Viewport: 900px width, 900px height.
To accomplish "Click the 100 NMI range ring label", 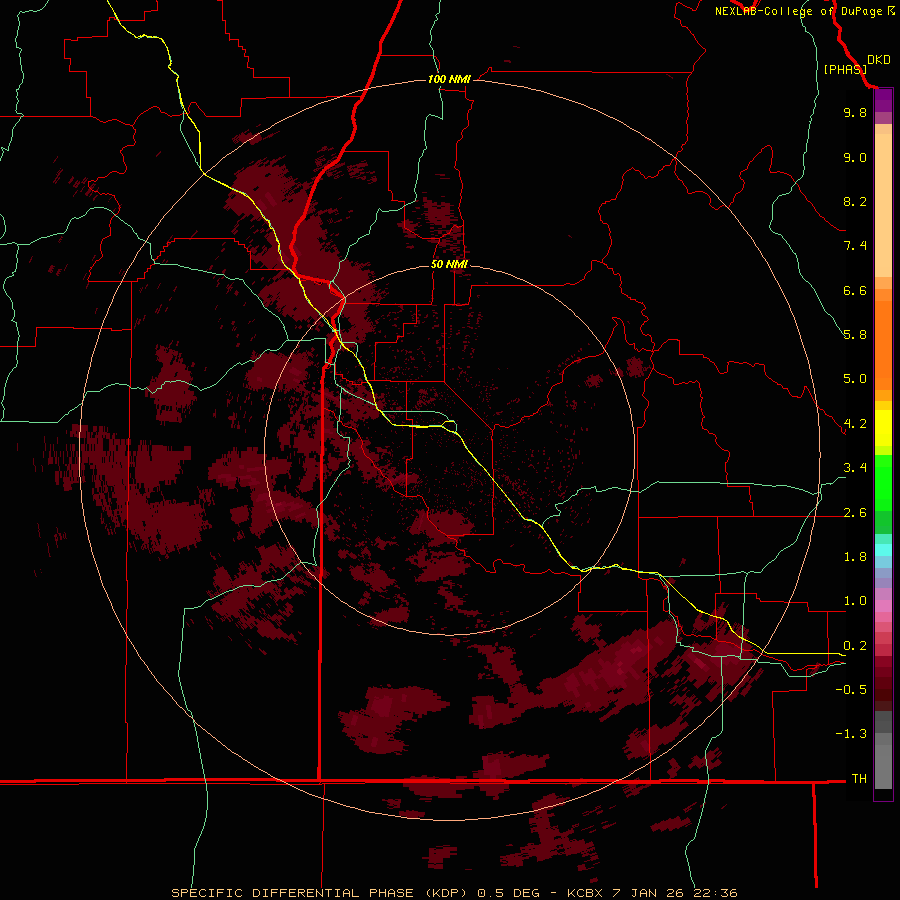I will point(449,79).
